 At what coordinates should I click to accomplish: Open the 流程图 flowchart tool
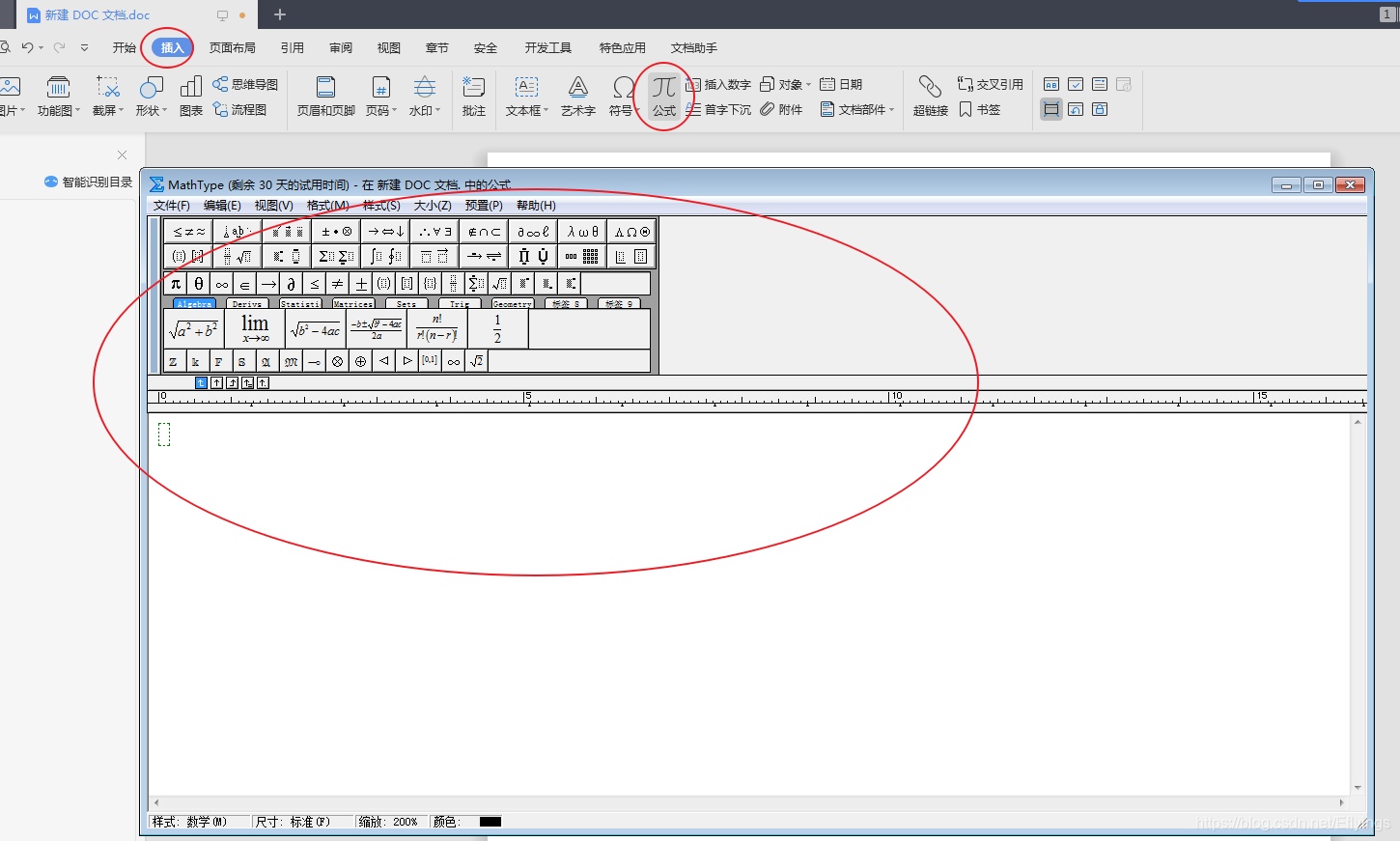[239, 109]
